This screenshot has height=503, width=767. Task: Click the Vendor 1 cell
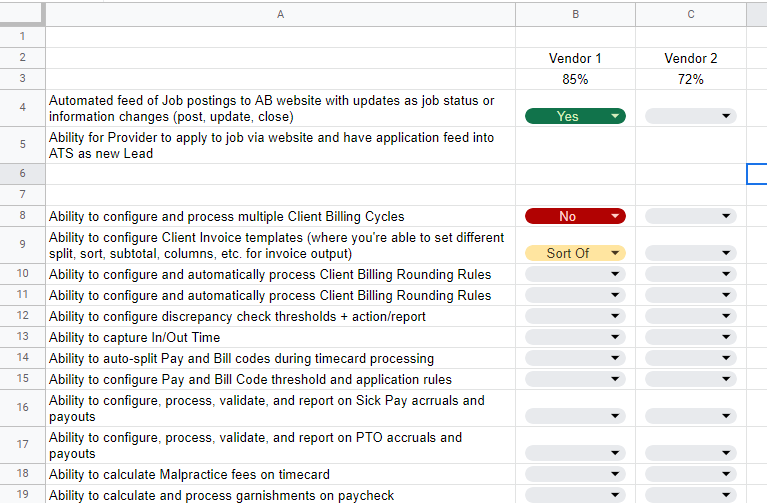[x=575, y=58]
